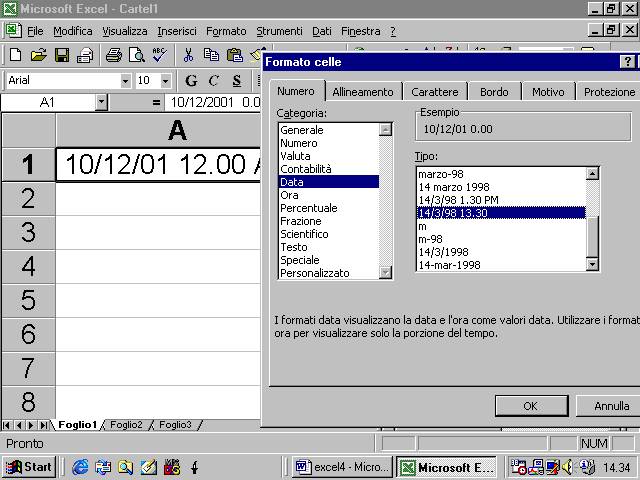Select Percentuale in the Categoria list
Image resolution: width=640 pixels, height=480 pixels.
[x=309, y=208]
